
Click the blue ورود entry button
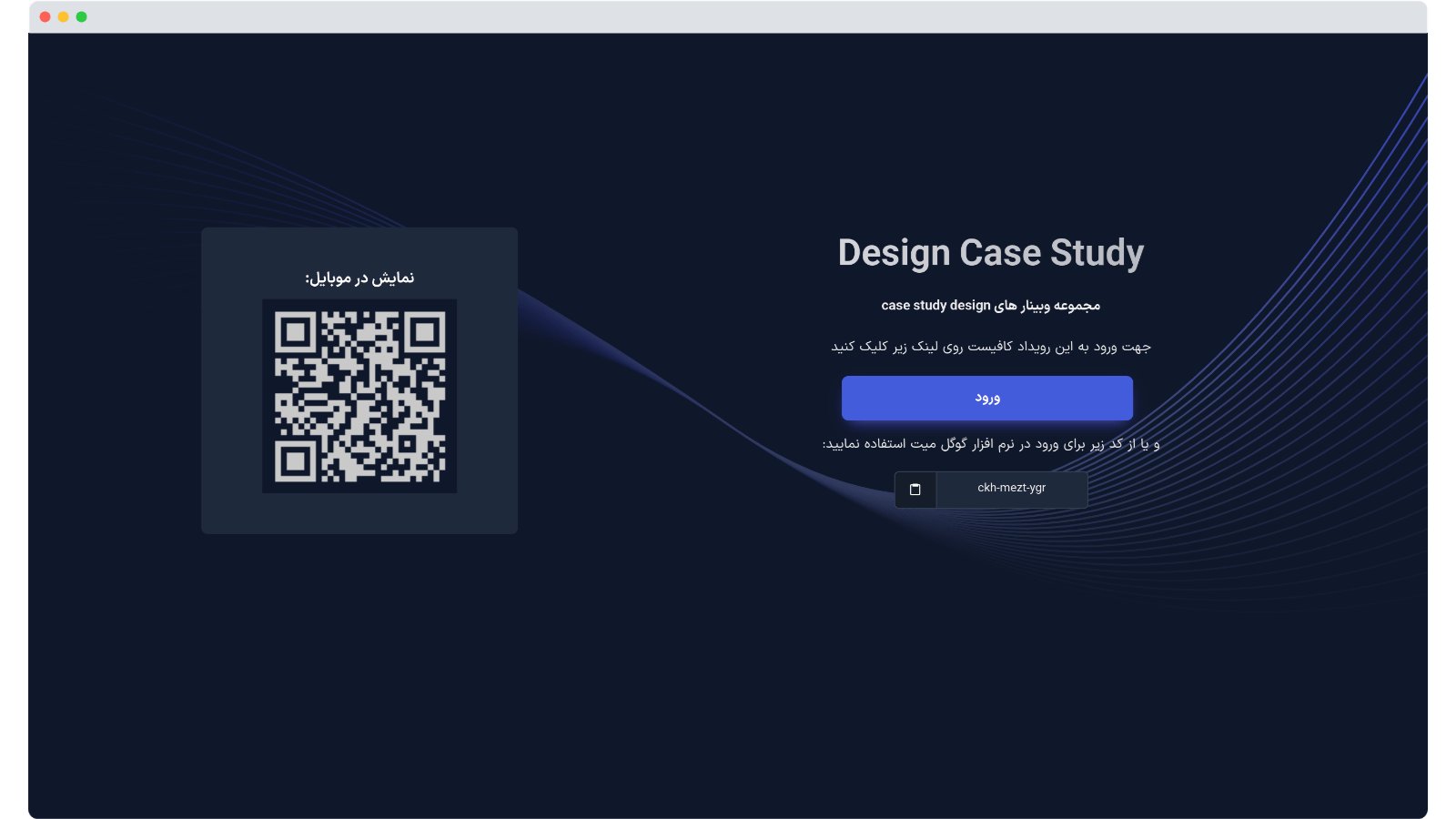(x=986, y=398)
